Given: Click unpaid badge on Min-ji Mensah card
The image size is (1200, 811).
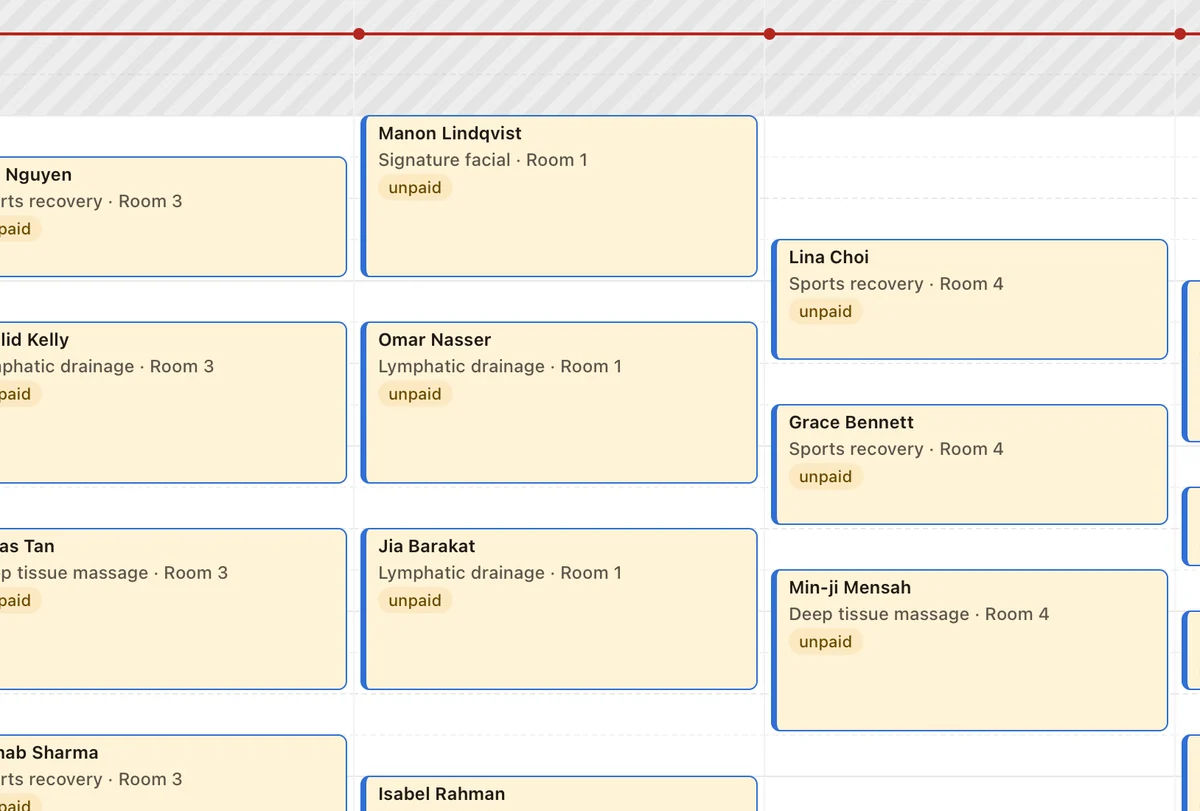Looking at the screenshot, I should point(825,642).
